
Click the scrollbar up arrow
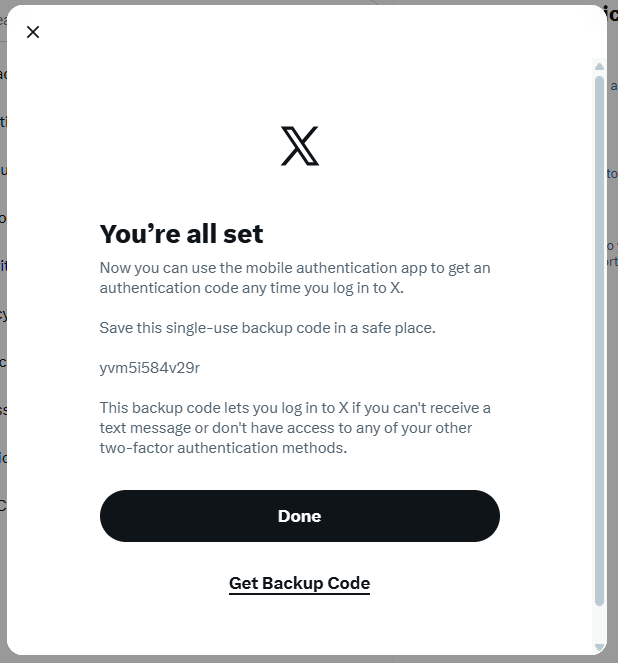point(599,65)
